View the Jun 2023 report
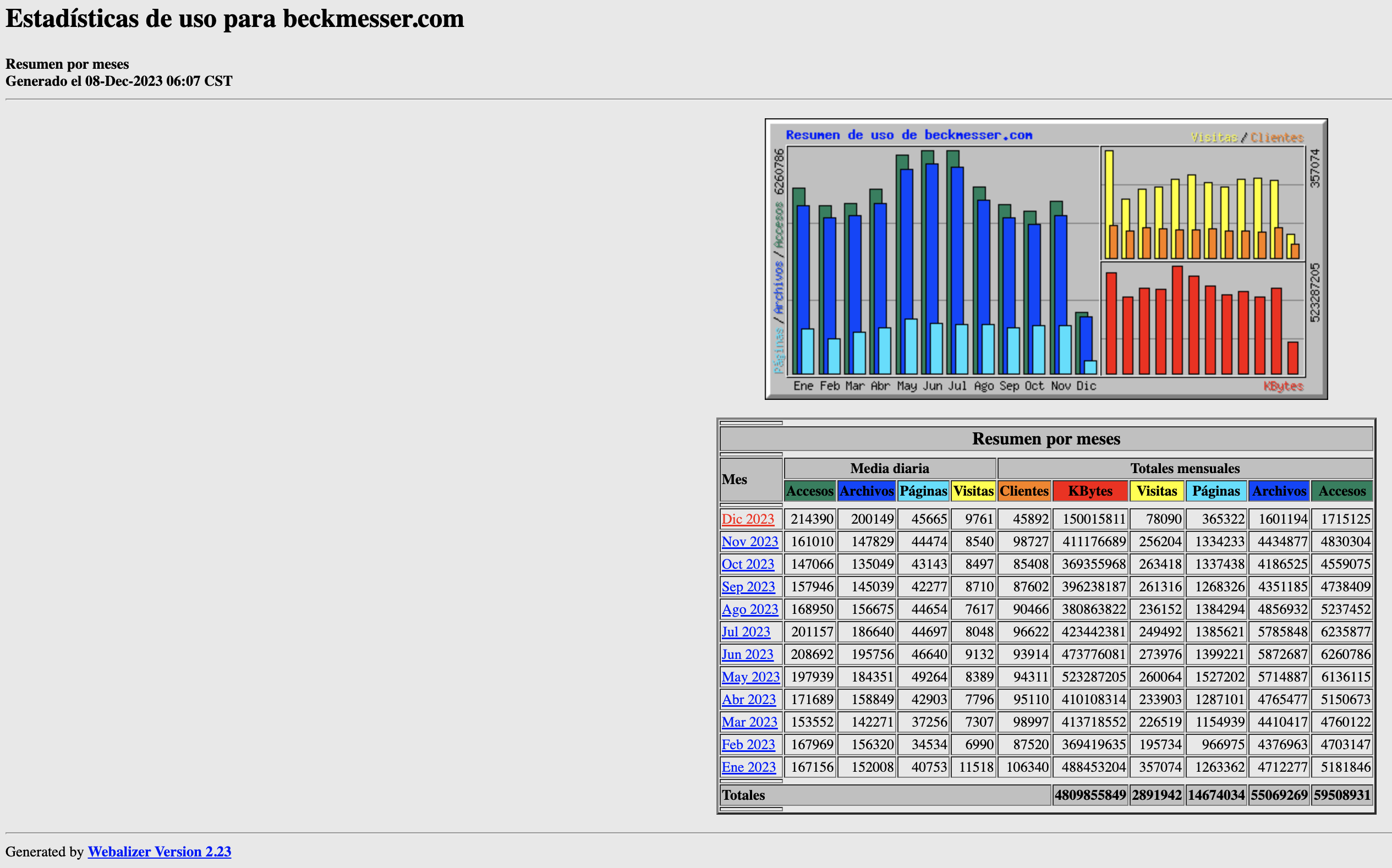 click(747, 655)
